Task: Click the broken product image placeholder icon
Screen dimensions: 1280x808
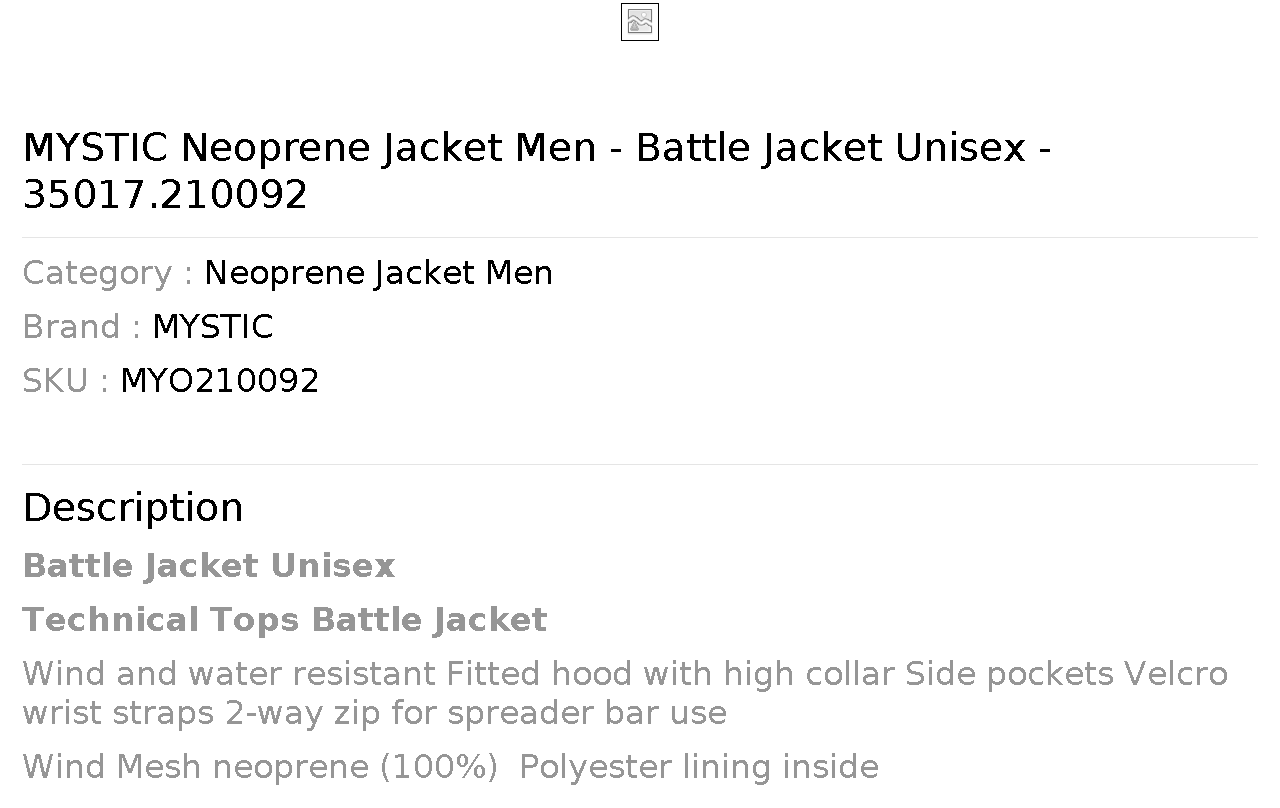Action: (640, 23)
